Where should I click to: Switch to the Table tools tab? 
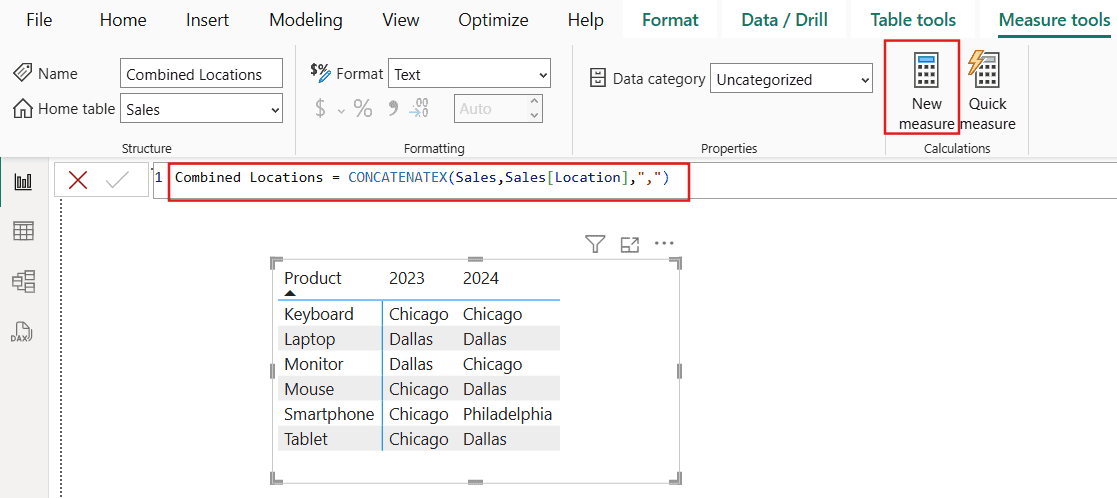pyautogui.click(x=913, y=19)
